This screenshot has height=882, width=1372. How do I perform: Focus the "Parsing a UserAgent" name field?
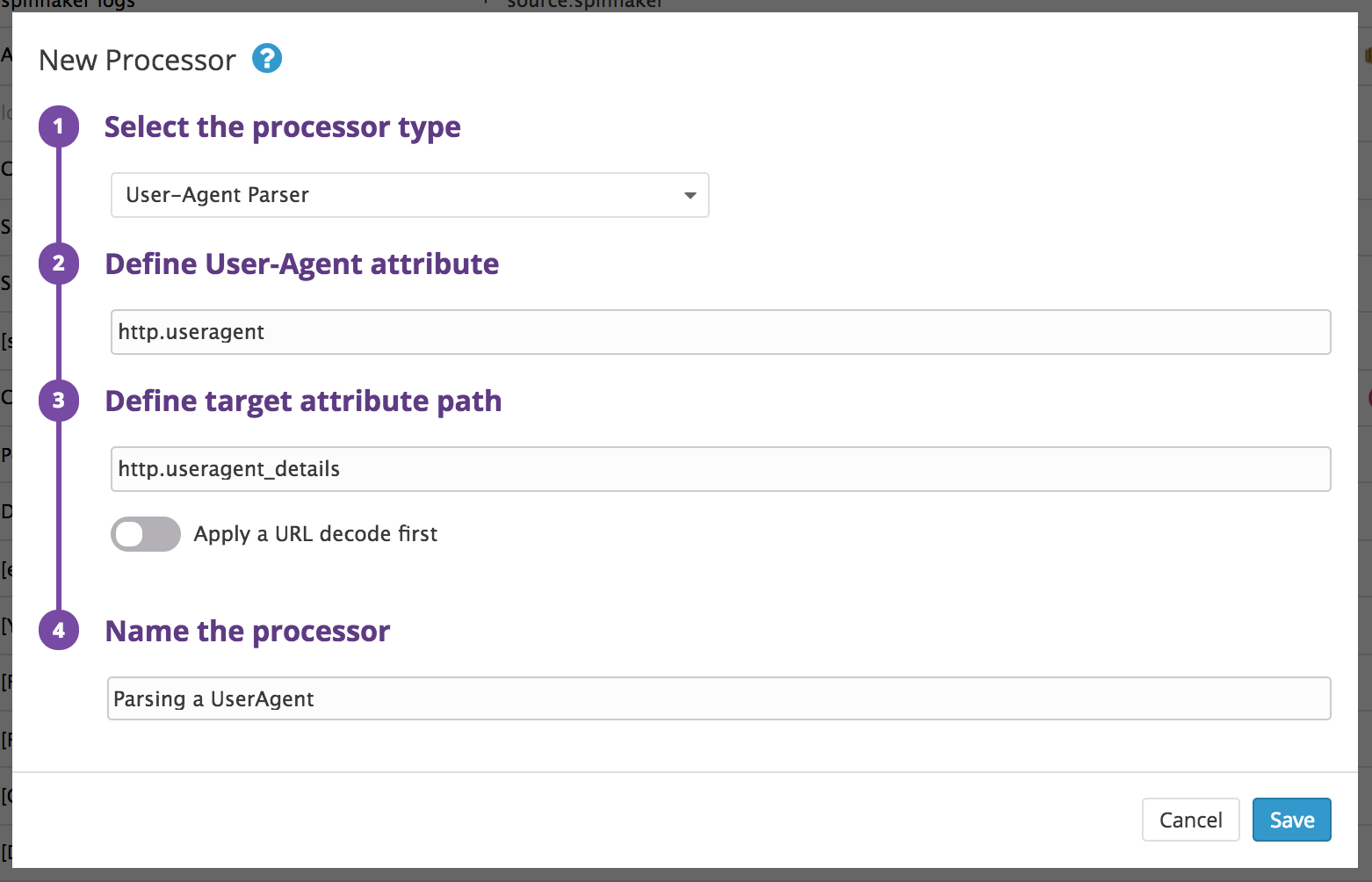(718, 698)
